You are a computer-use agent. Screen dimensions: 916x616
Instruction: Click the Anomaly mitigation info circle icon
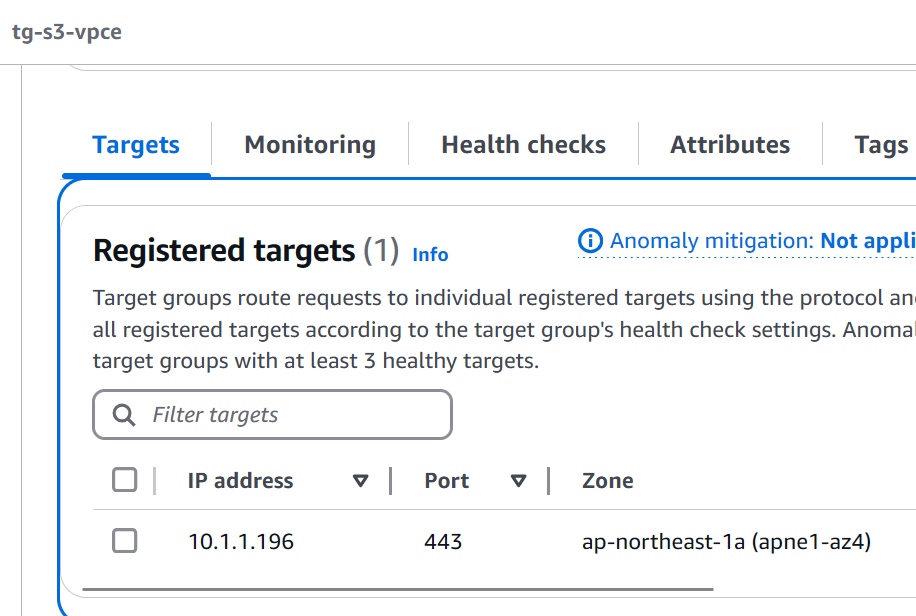pos(590,241)
